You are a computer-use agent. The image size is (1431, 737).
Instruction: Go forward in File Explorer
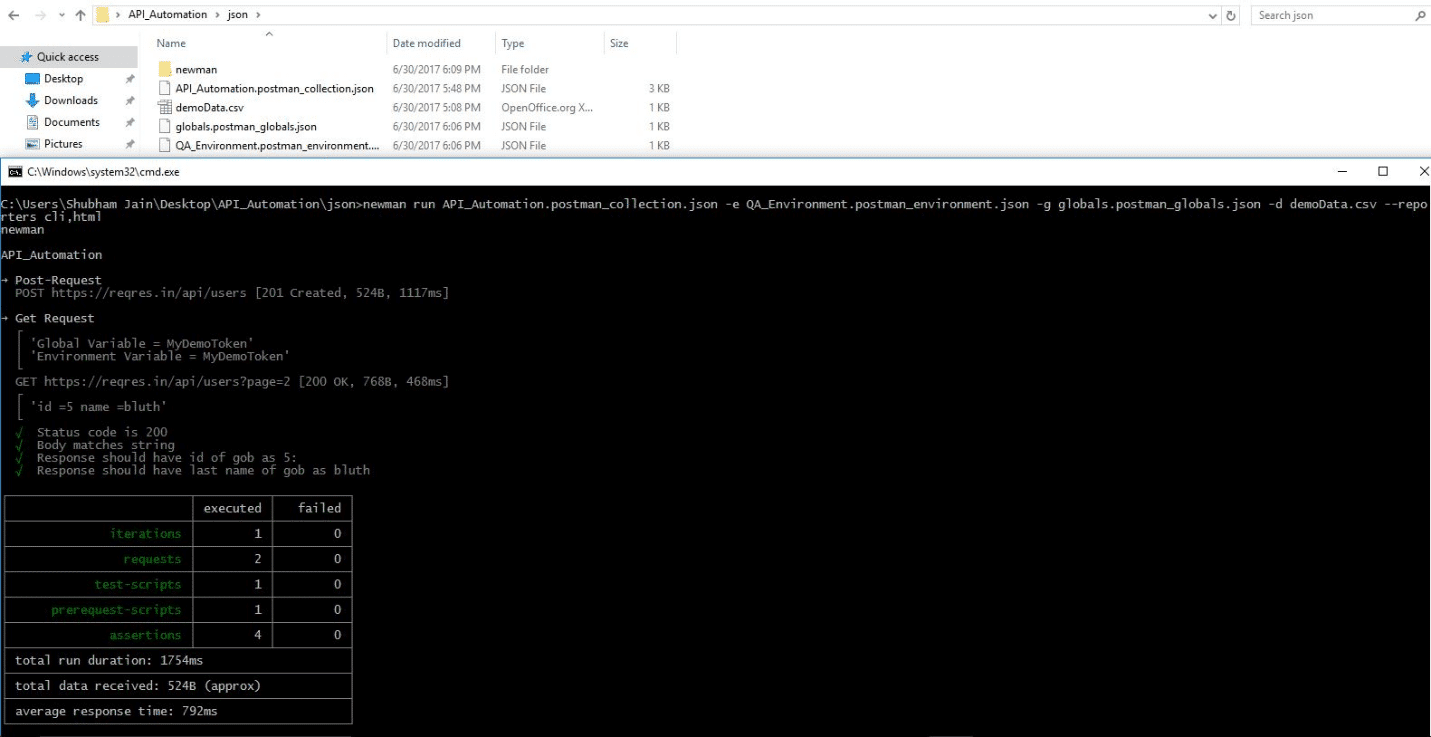click(x=39, y=15)
